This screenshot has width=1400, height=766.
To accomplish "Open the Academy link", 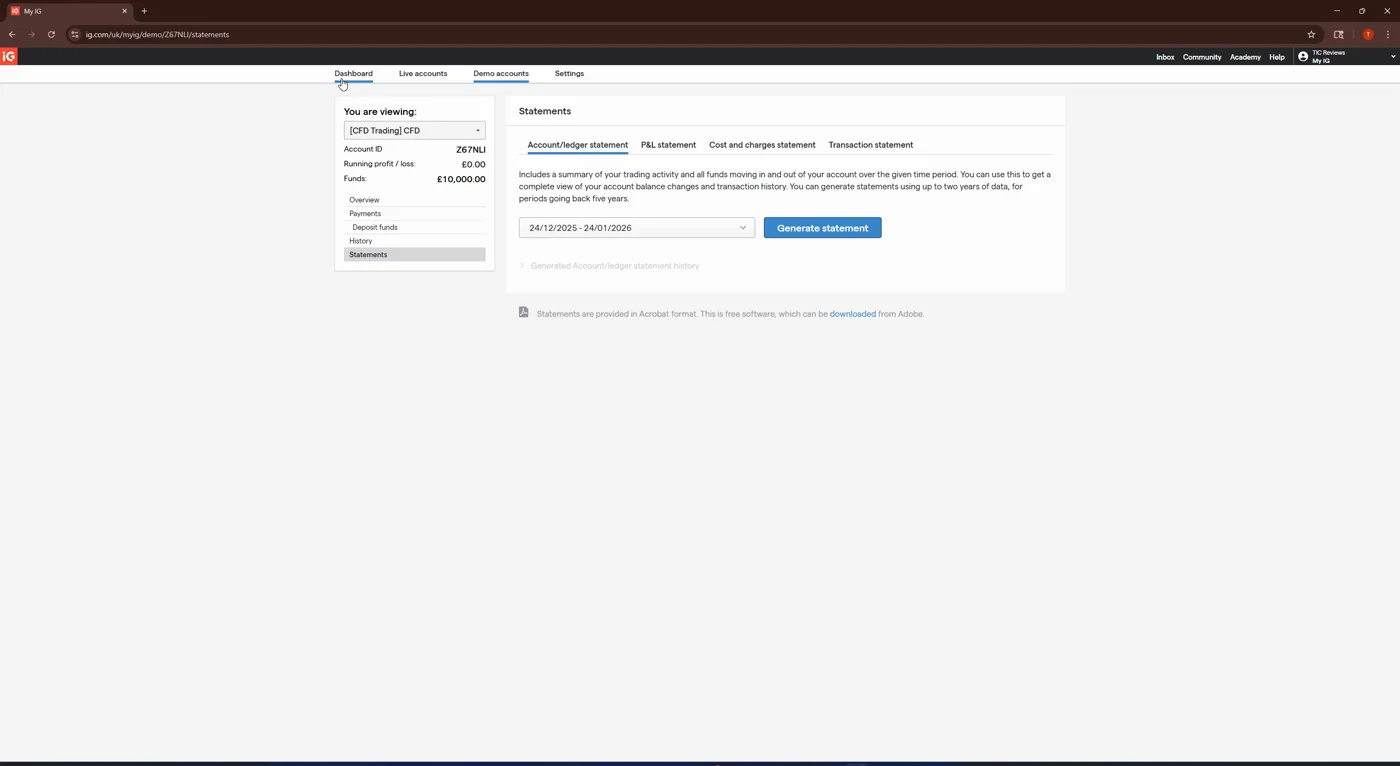I will [x=1245, y=57].
